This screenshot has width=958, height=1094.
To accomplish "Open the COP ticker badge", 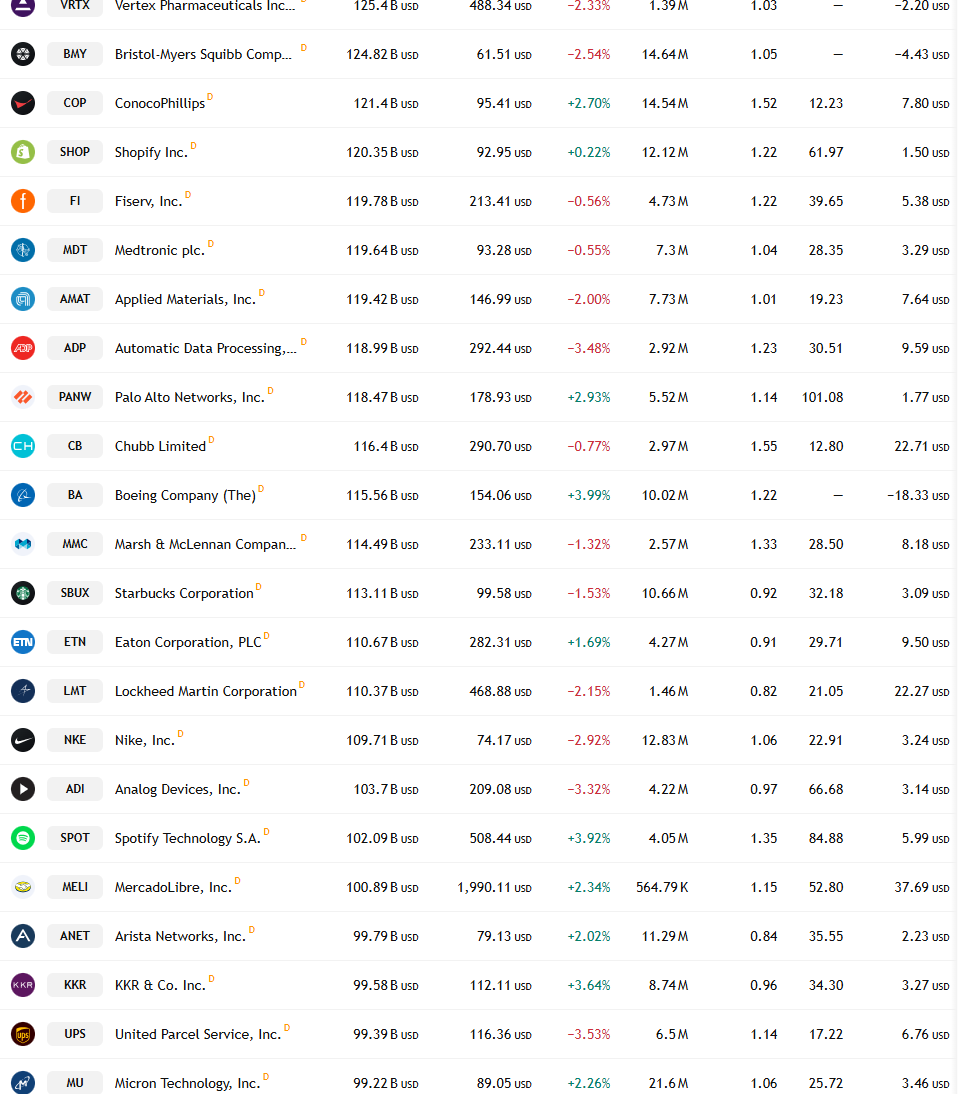I will click(75, 103).
